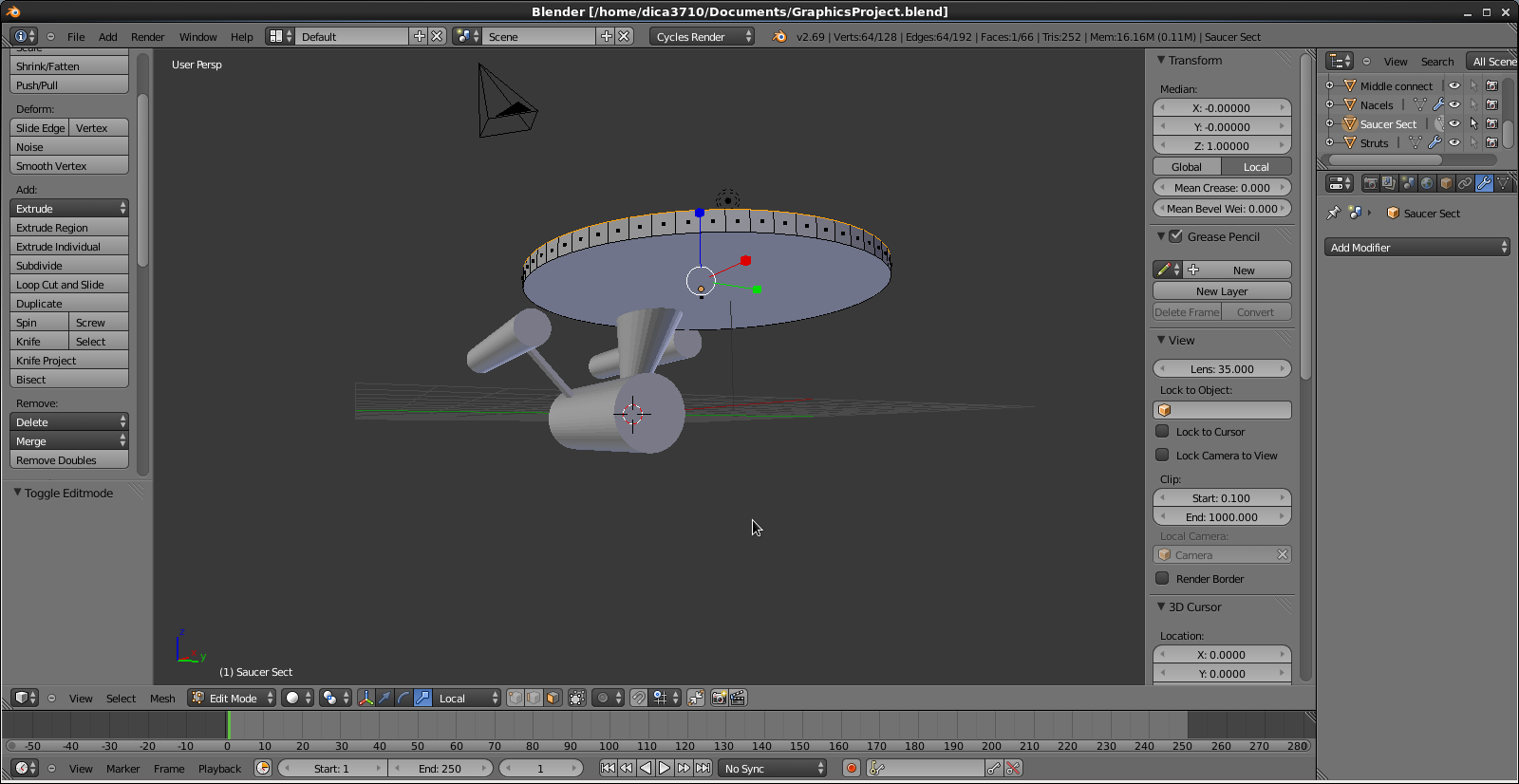Collapse the 3D Cursor panel
Viewport: 1519px width, 784px height.
point(1160,607)
